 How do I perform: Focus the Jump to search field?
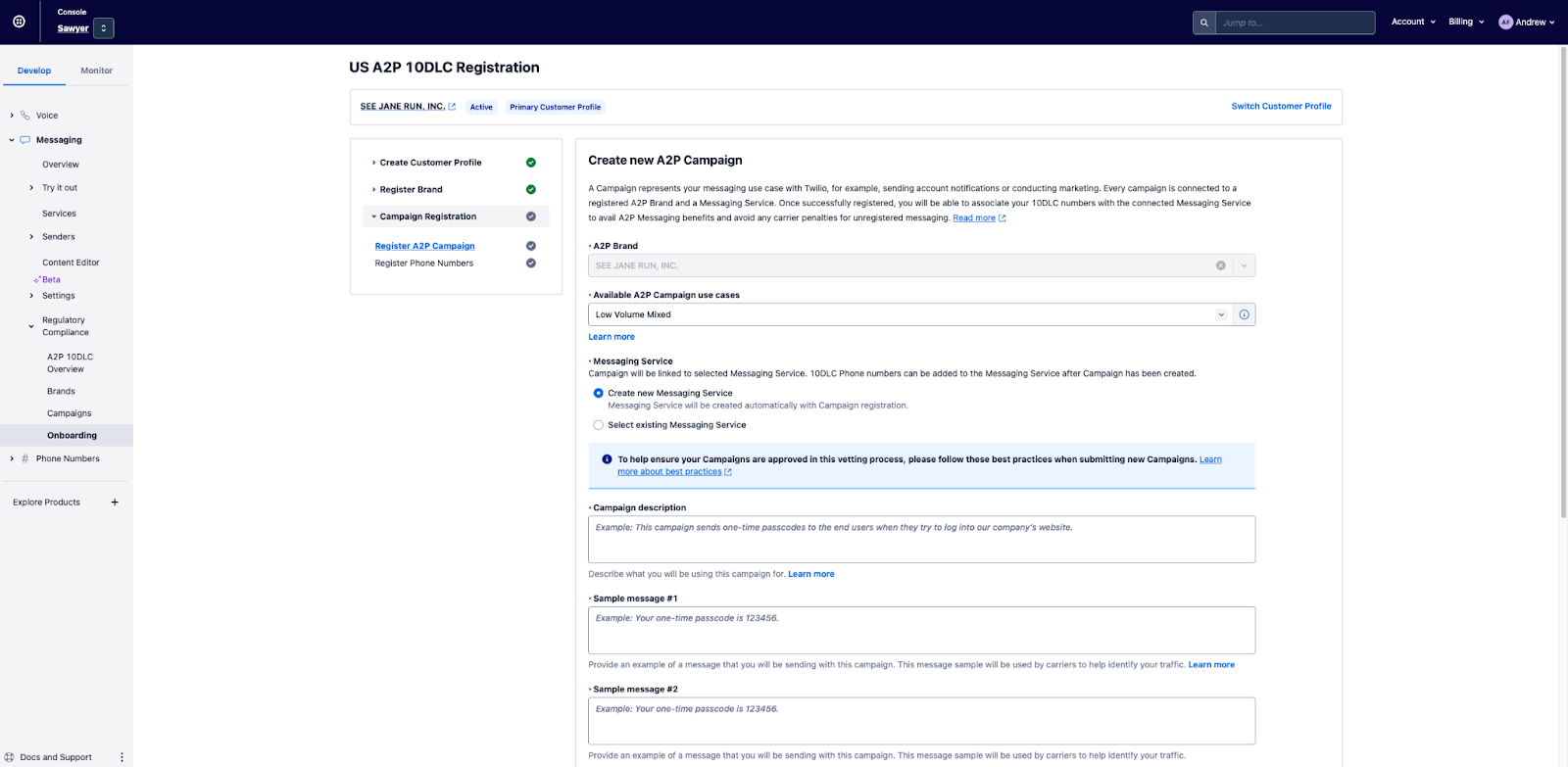[x=1295, y=23]
